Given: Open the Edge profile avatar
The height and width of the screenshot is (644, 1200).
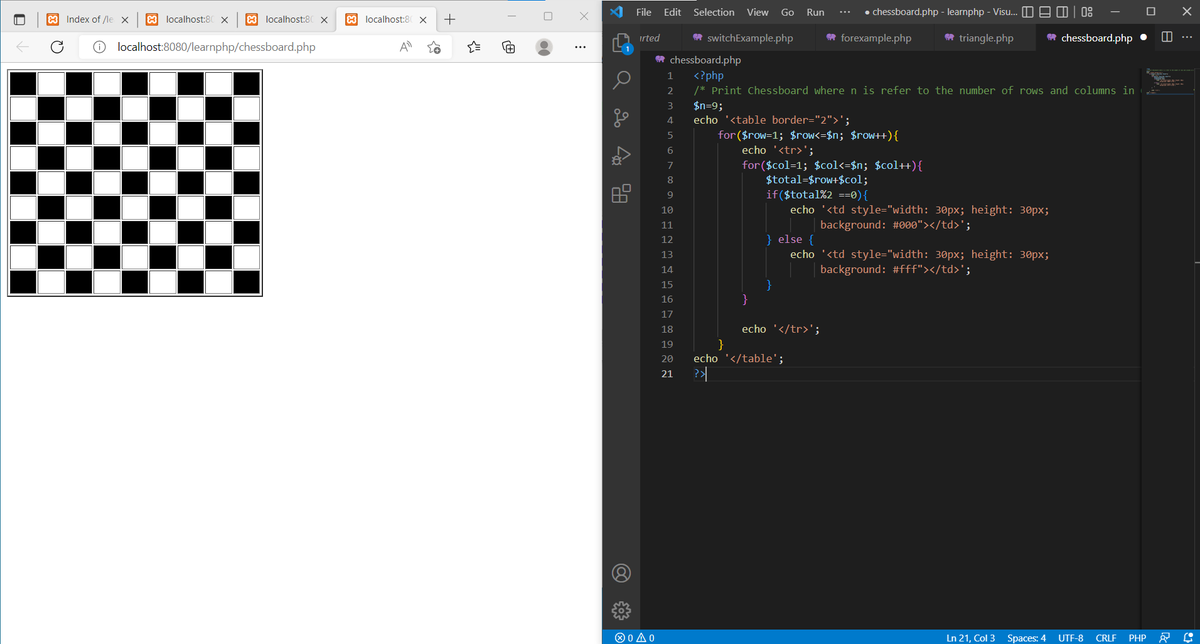Looking at the screenshot, I should point(544,47).
